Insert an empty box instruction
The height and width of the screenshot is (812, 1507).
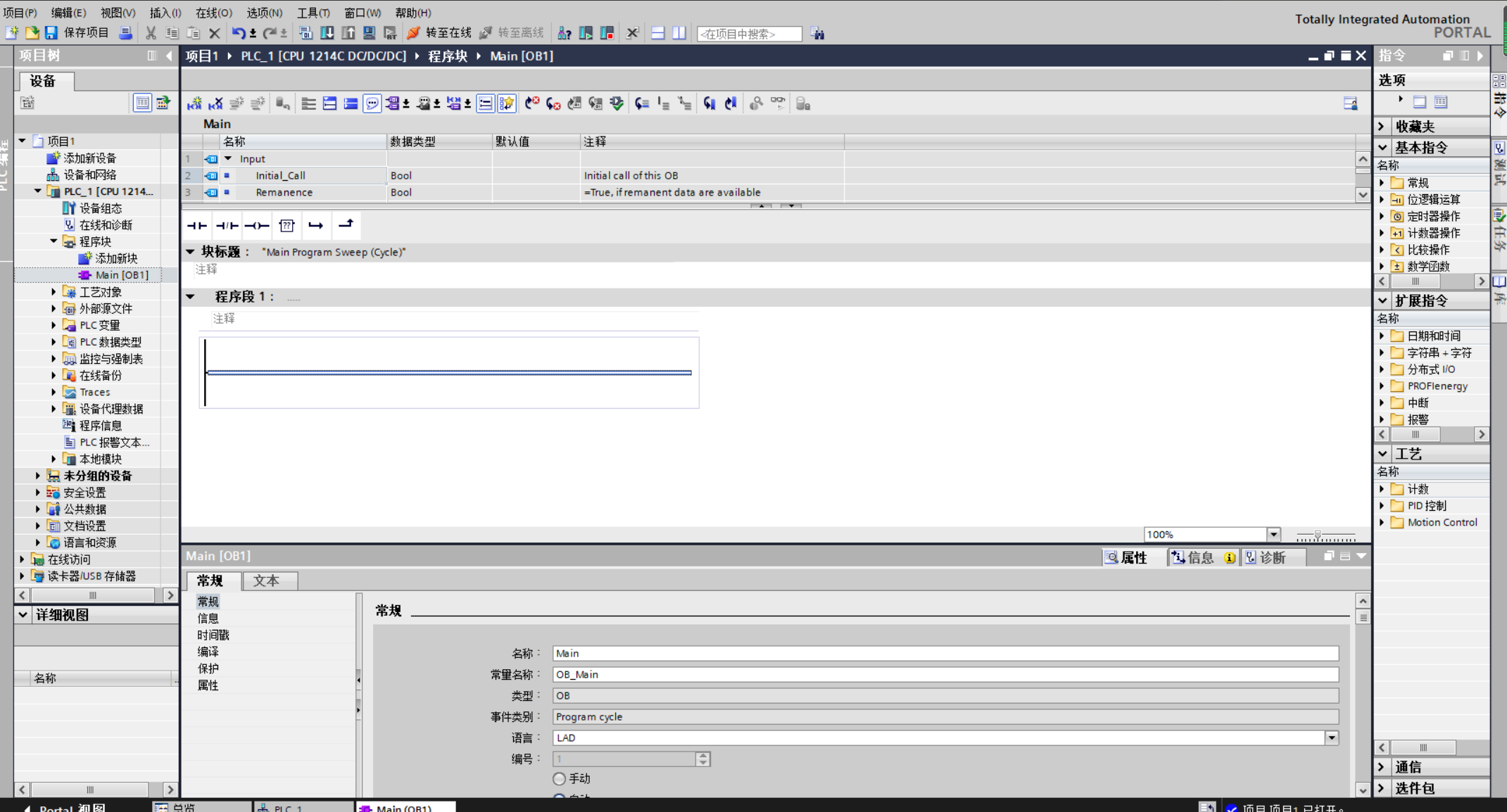tap(286, 226)
